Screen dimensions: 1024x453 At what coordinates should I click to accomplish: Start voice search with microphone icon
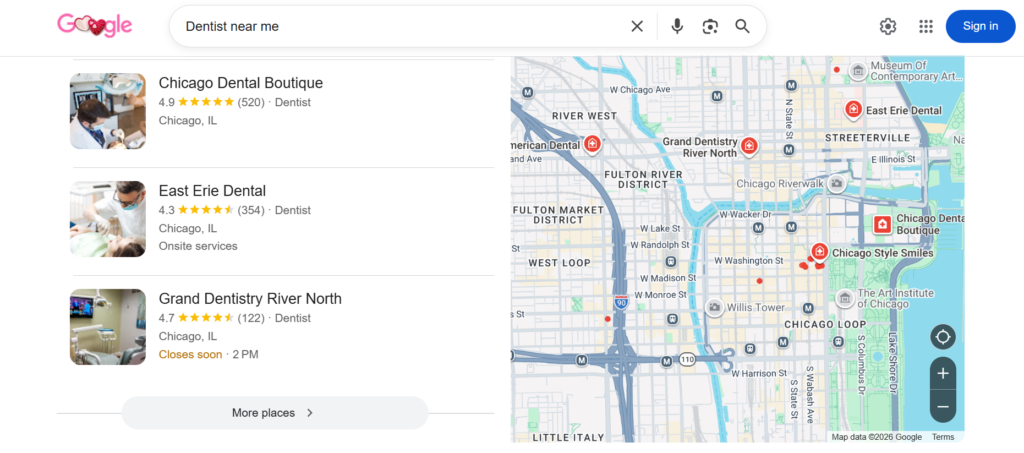(677, 26)
